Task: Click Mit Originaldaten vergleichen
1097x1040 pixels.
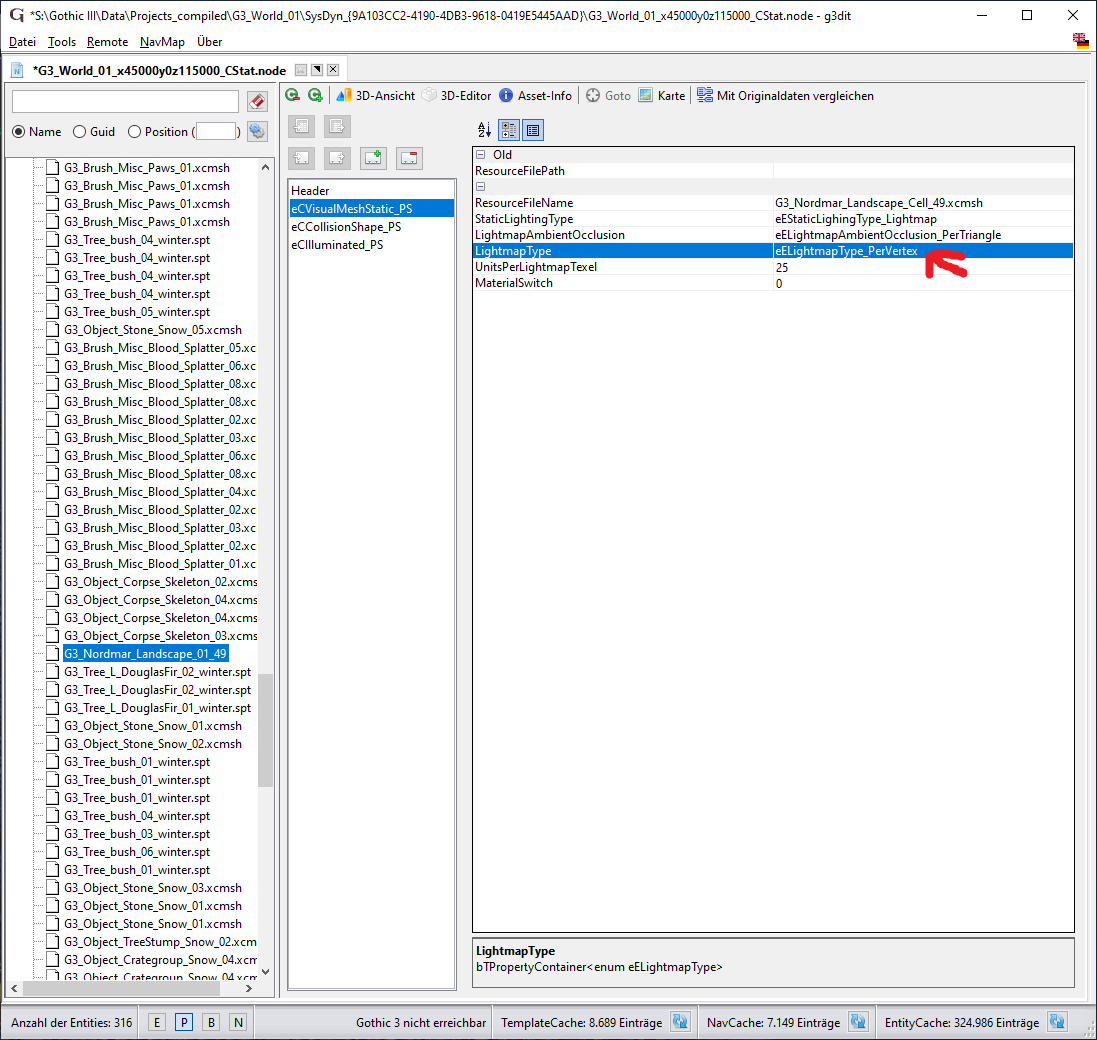Action: pos(785,96)
